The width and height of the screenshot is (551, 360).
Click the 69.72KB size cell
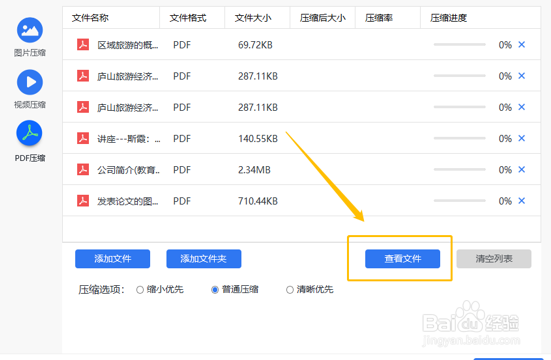click(255, 45)
